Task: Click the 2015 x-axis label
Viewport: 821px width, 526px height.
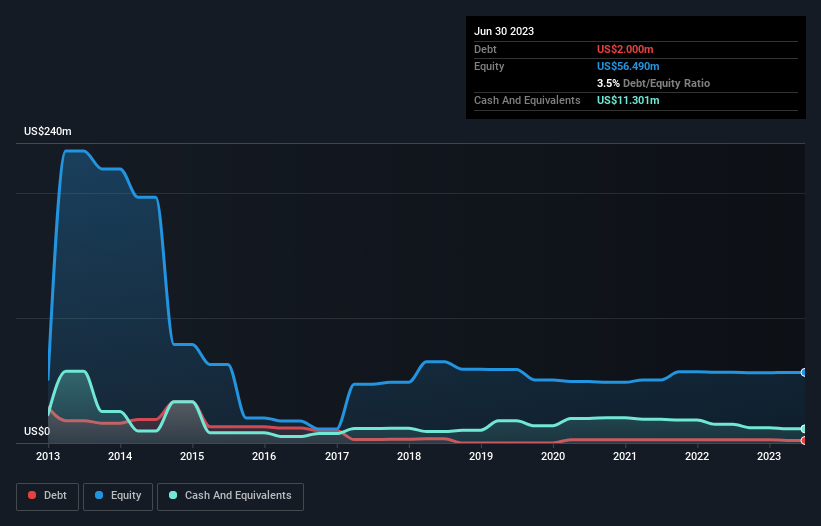Action: pos(192,456)
